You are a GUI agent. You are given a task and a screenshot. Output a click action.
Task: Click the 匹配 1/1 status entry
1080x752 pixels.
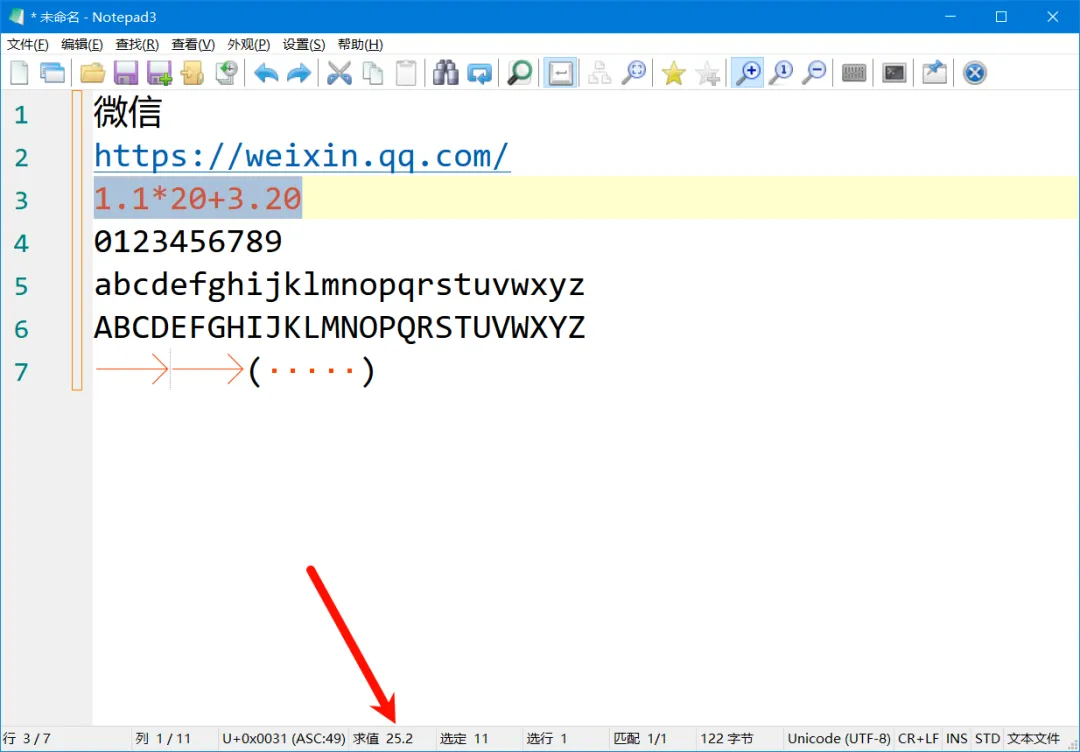pos(640,739)
